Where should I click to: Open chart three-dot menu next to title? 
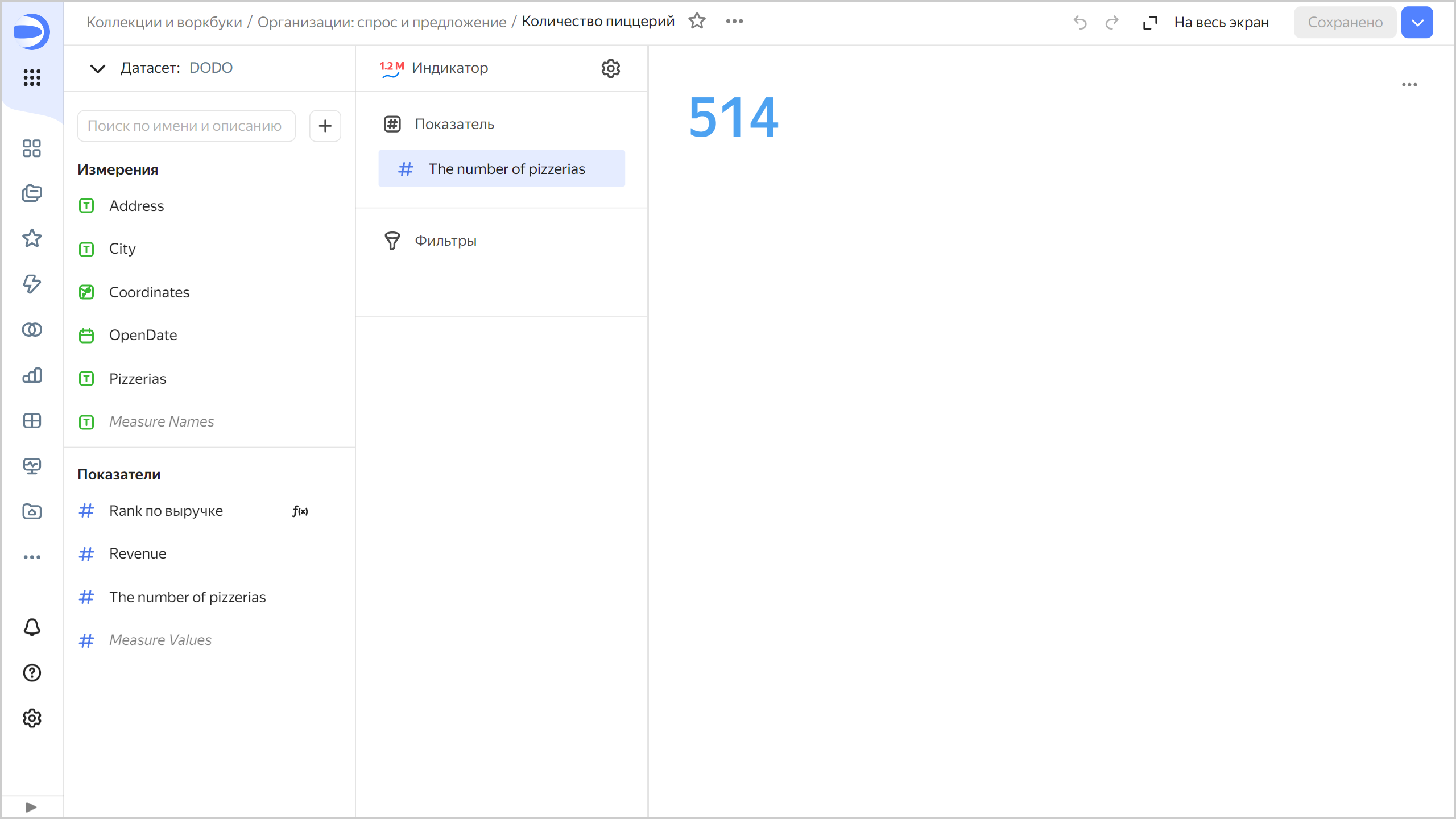pyautogui.click(x=734, y=22)
